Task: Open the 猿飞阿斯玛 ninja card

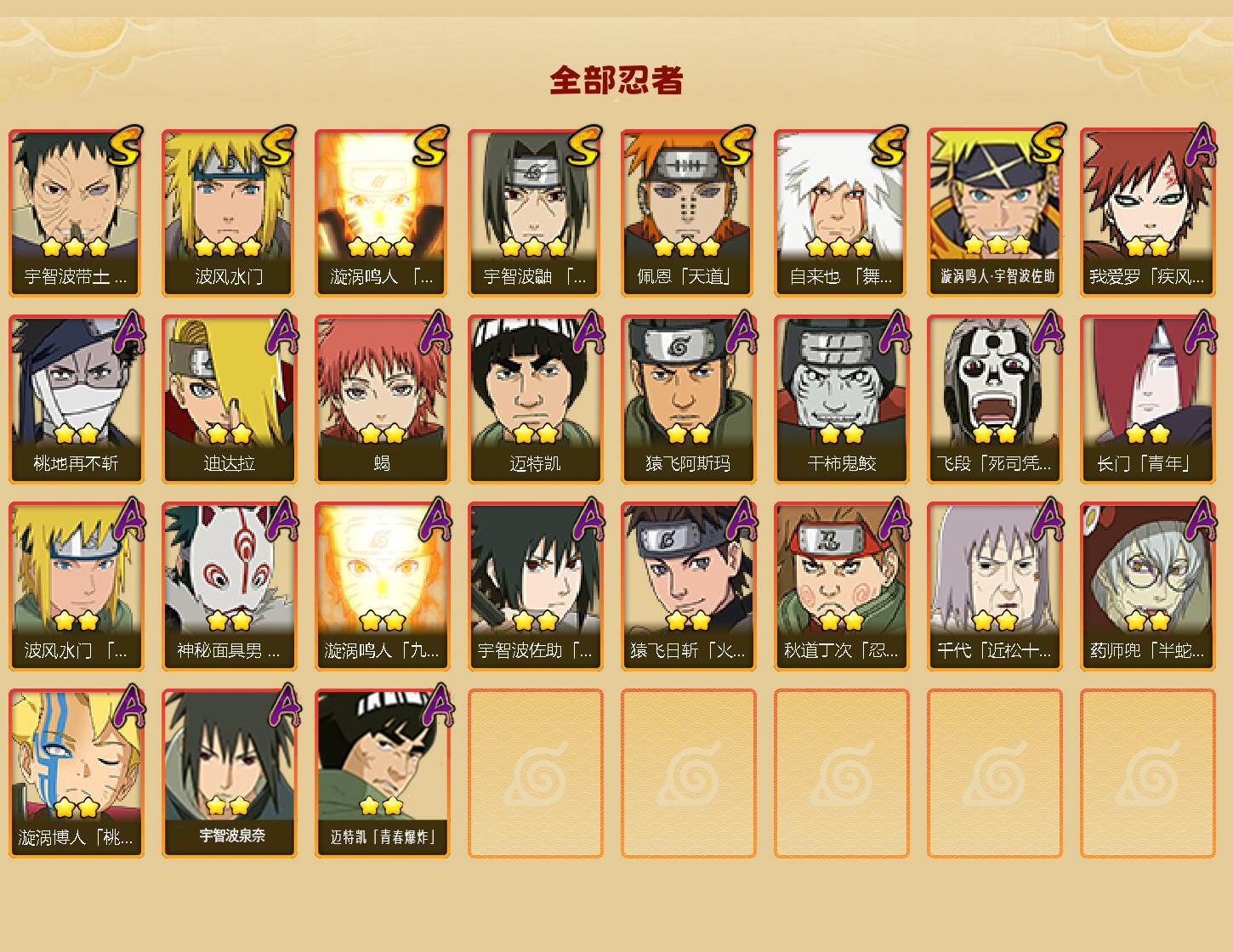Action: coord(688,399)
